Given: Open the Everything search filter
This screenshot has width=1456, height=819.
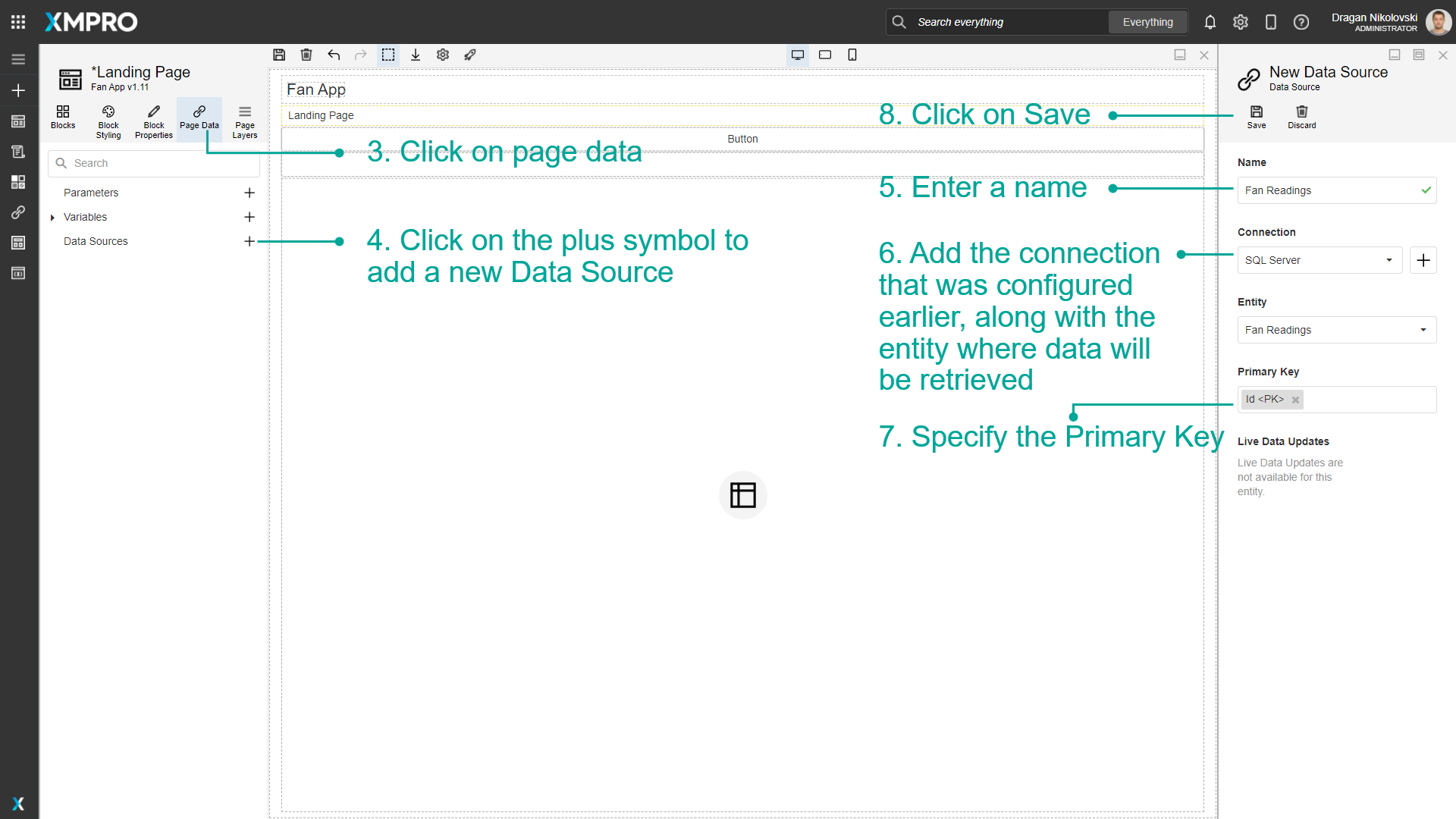Looking at the screenshot, I should pos(1147,22).
